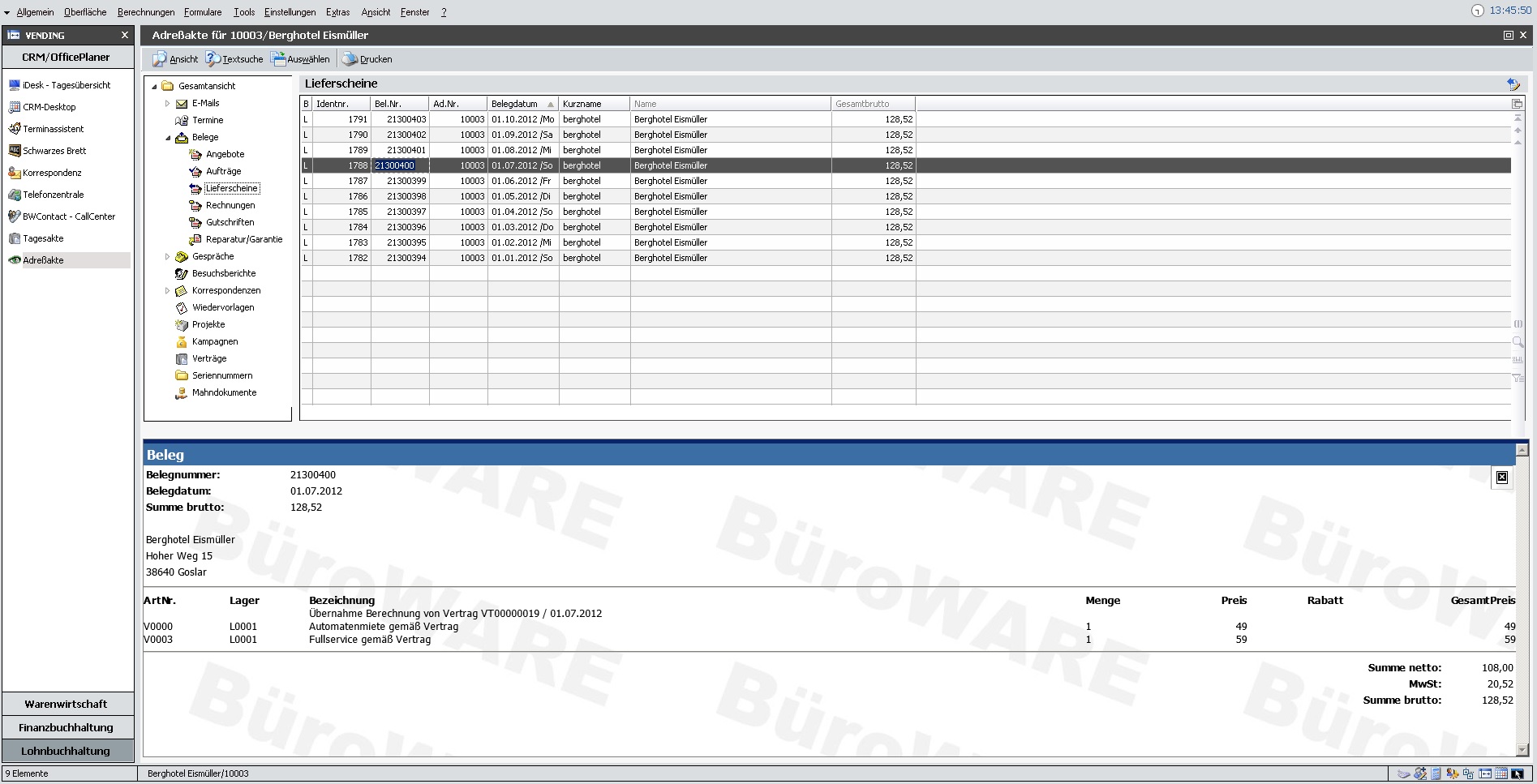Switch to Finanzbuchhaltung module
This screenshot has width=1537, height=784.
(x=67, y=727)
